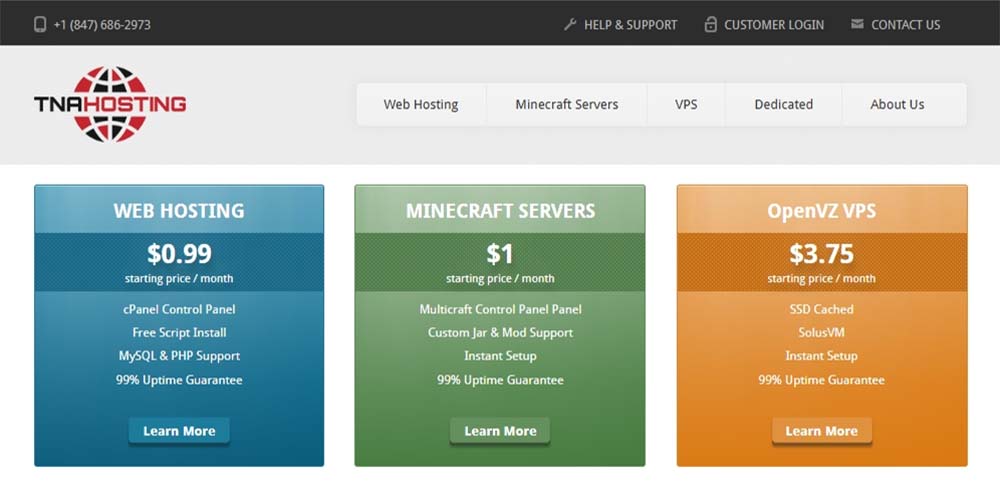Click Instant Setup in the OpenVZ VPS card
The width and height of the screenshot is (1000, 490).
pyautogui.click(x=821, y=356)
